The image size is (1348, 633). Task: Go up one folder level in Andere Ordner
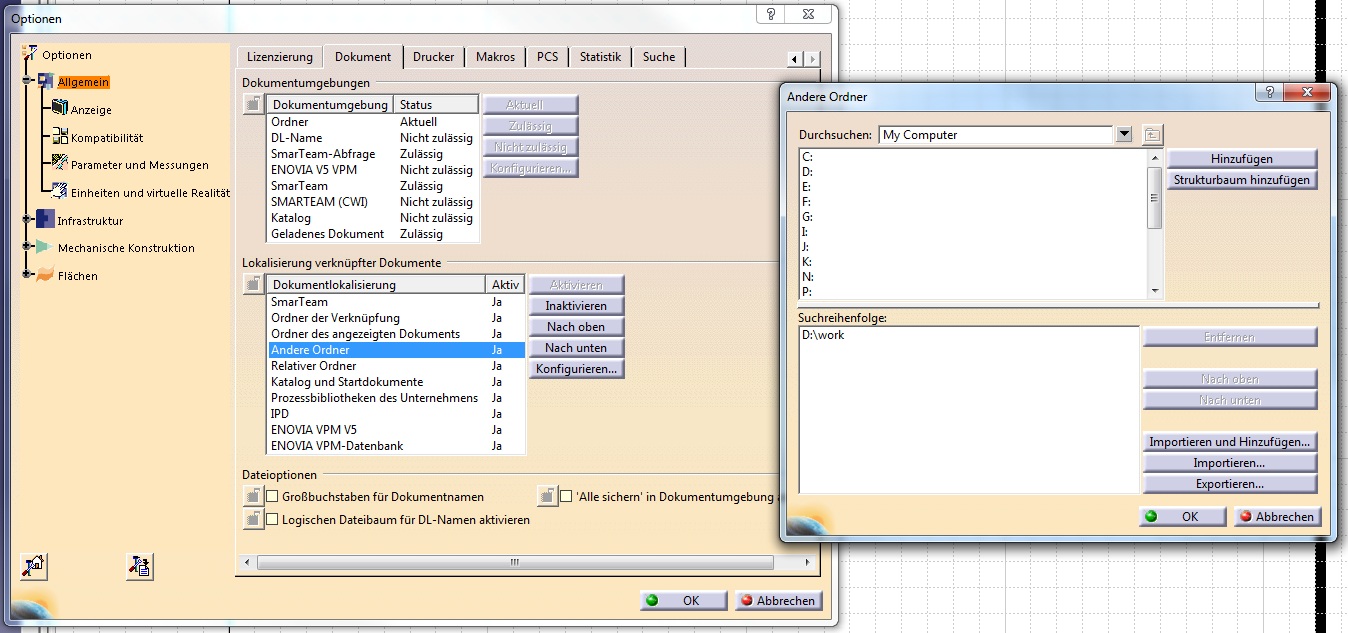(1153, 135)
